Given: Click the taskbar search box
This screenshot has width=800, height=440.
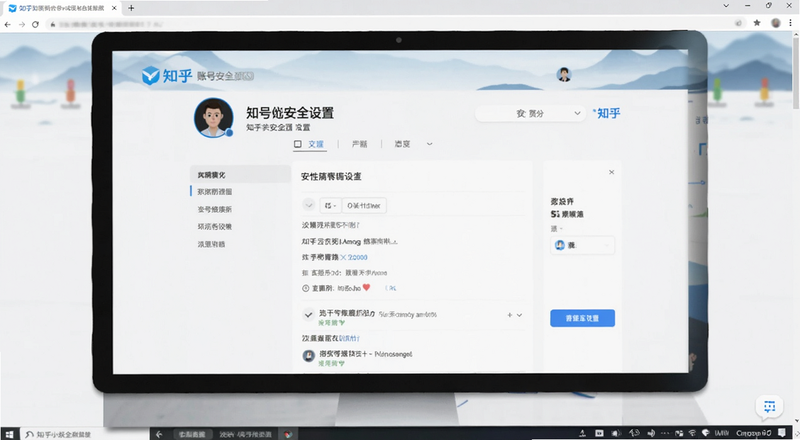Looking at the screenshot, I should (84, 434).
